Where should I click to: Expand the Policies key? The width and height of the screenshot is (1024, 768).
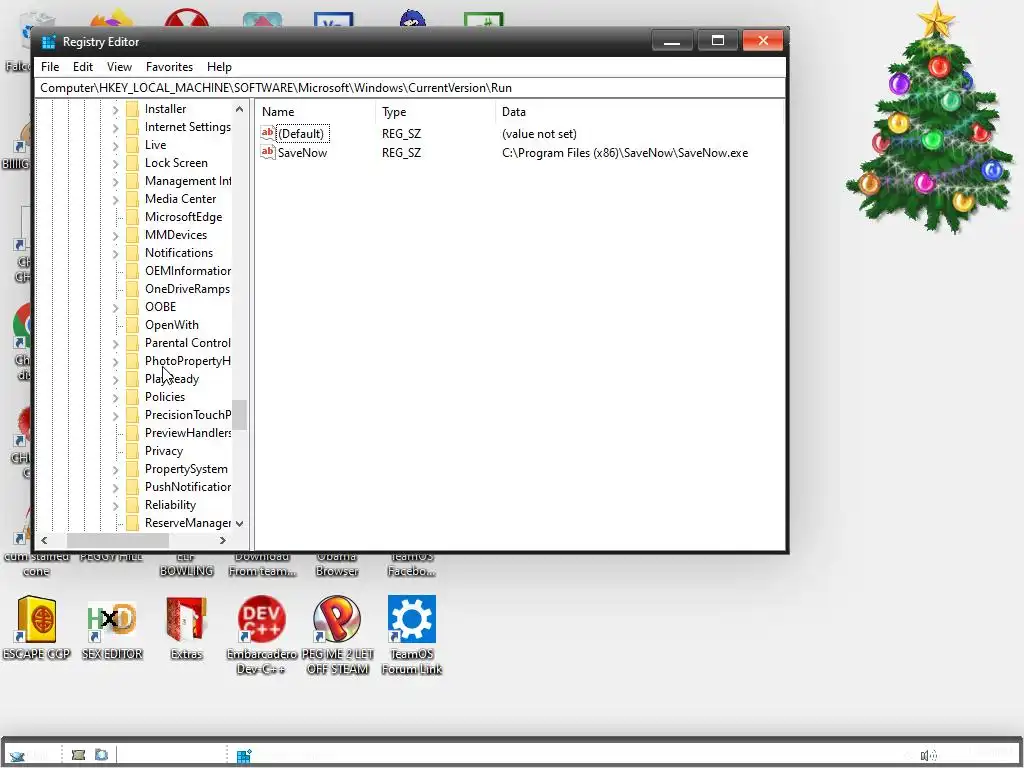tap(116, 397)
